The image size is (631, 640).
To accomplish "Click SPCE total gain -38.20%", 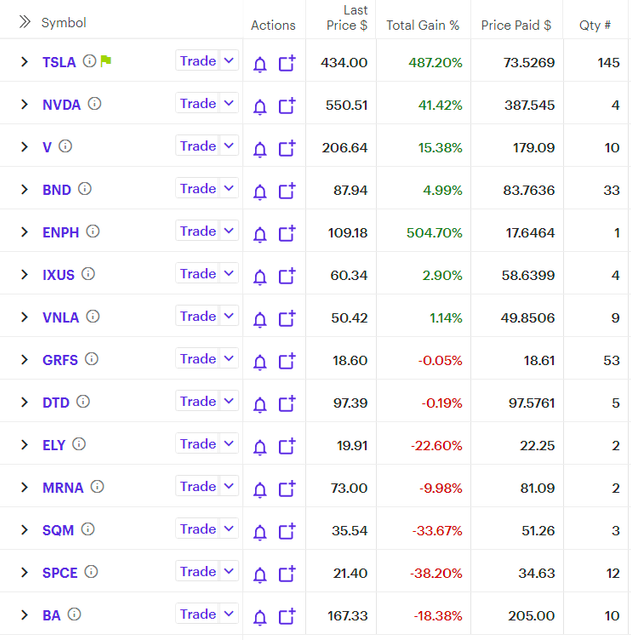I will tap(436, 573).
